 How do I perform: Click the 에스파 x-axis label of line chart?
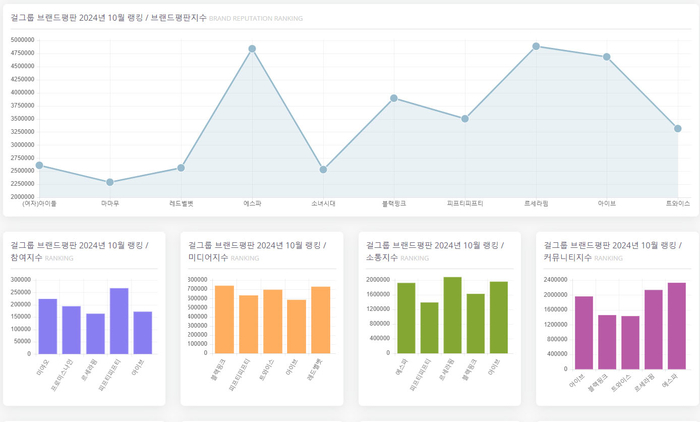(252, 204)
